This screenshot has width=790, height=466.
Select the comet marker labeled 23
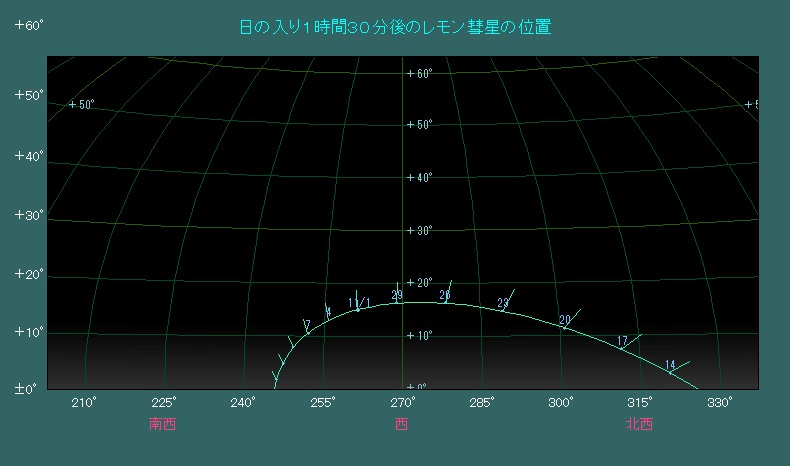(503, 304)
